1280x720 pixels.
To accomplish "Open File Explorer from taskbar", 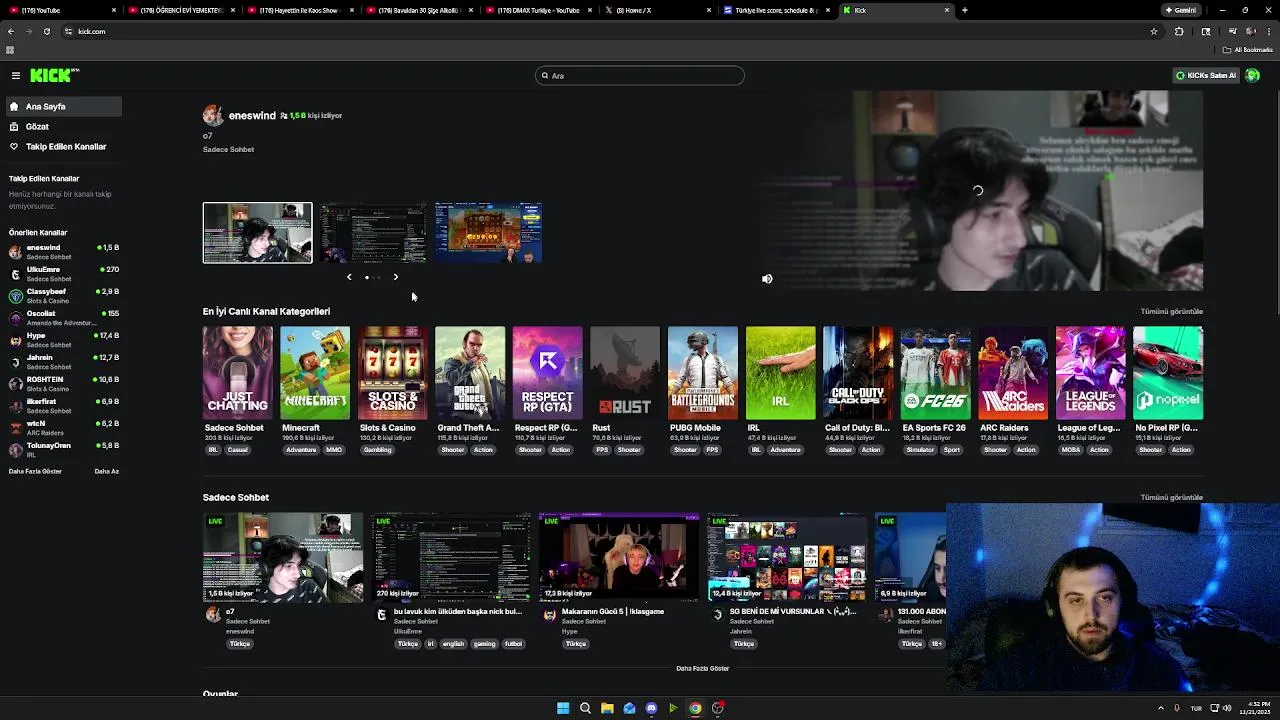I will (607, 708).
